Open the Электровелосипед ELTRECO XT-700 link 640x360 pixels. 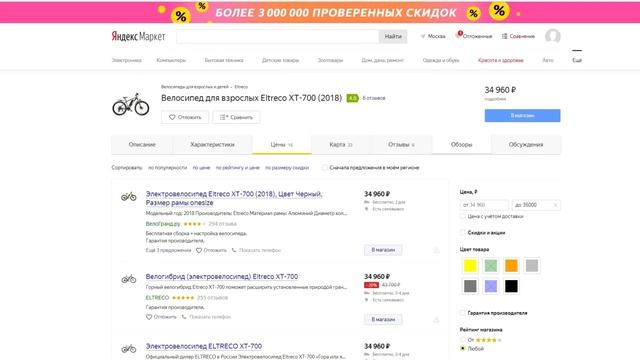(204, 346)
